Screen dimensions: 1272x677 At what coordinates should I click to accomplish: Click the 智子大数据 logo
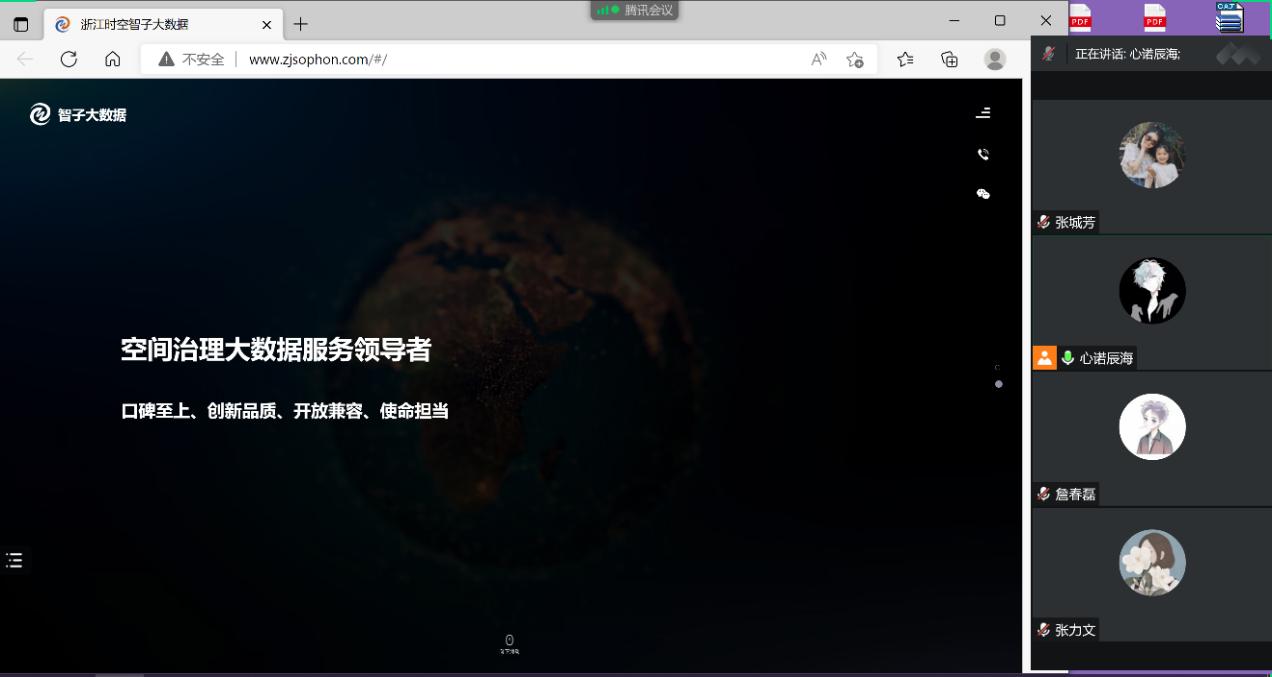coord(78,115)
